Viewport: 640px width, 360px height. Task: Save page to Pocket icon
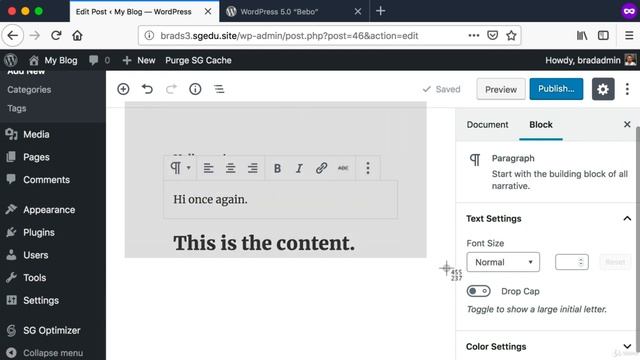tap(493, 36)
